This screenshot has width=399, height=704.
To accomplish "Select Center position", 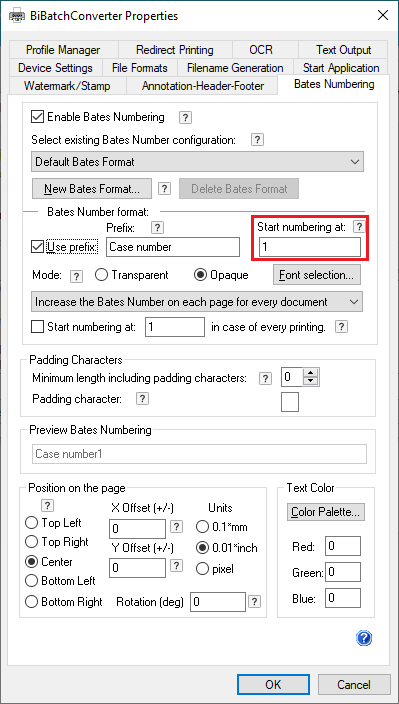I will (31, 562).
